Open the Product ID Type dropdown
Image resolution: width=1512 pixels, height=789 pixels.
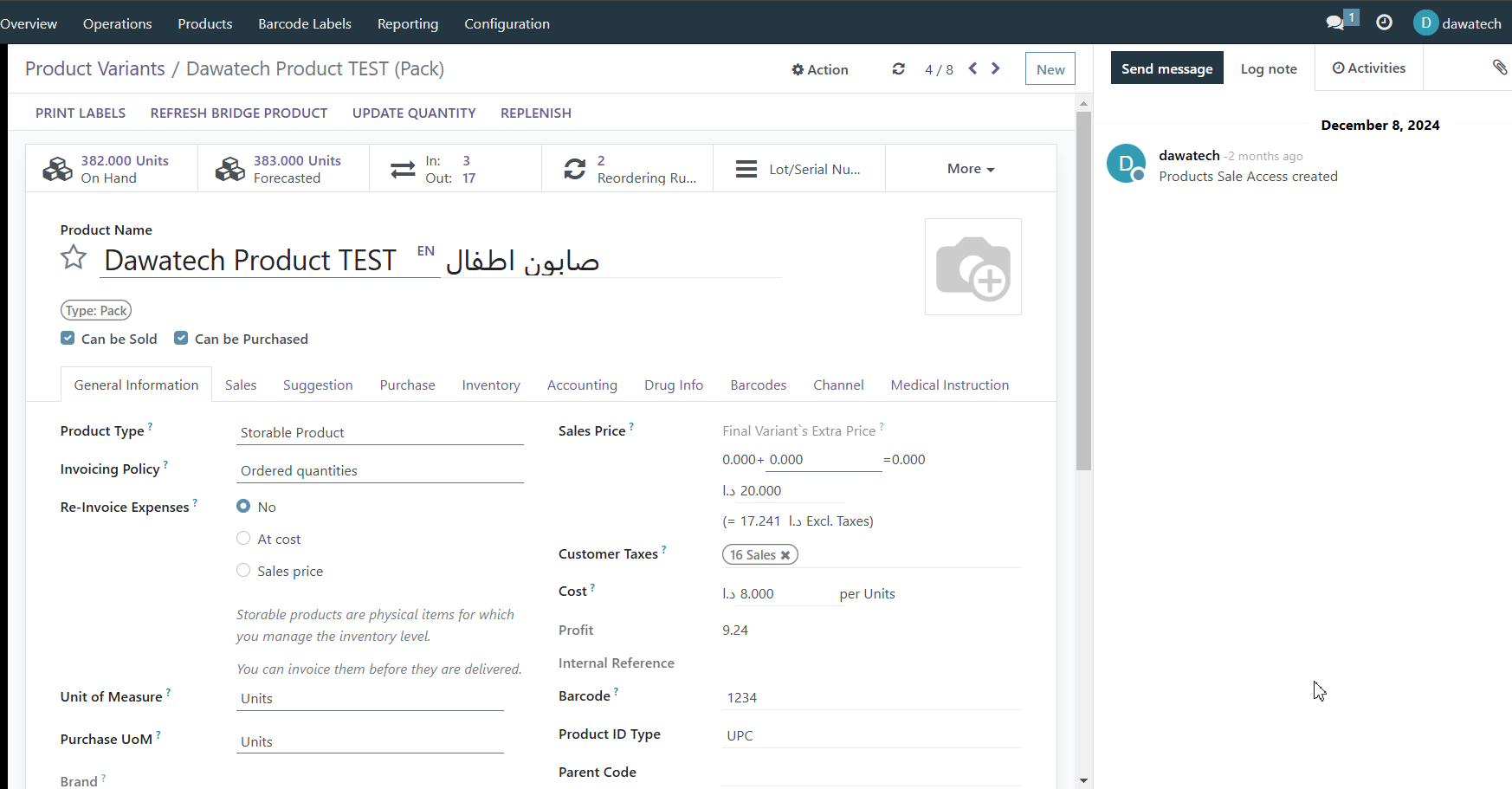[x=871, y=735]
